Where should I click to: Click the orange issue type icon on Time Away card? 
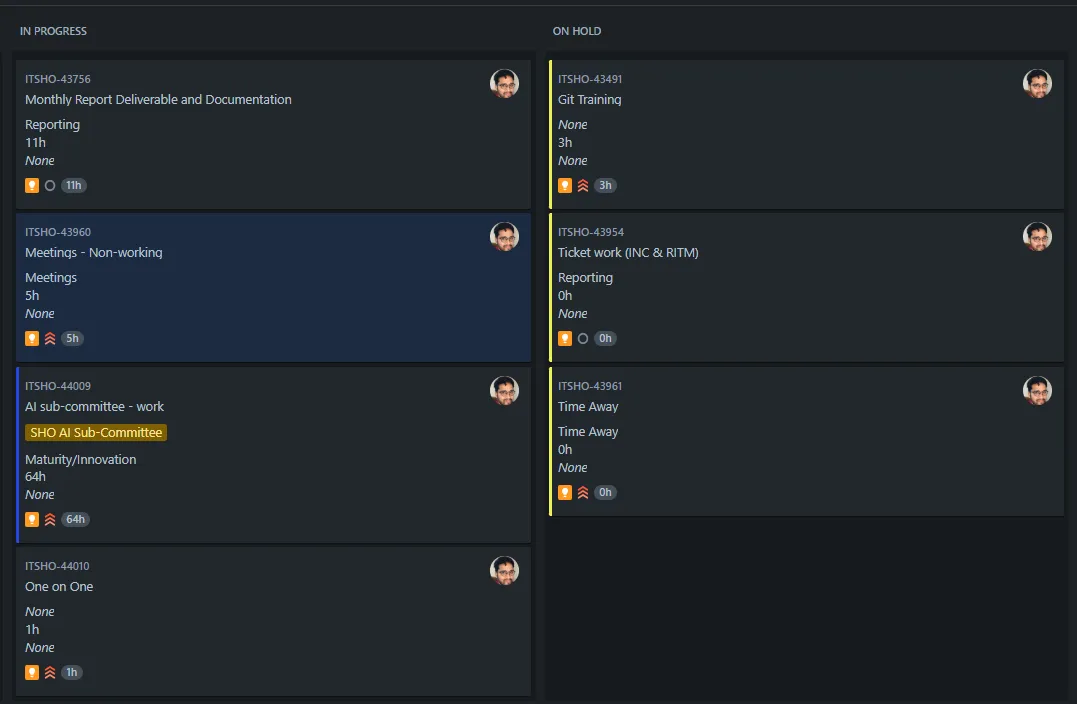(565, 492)
